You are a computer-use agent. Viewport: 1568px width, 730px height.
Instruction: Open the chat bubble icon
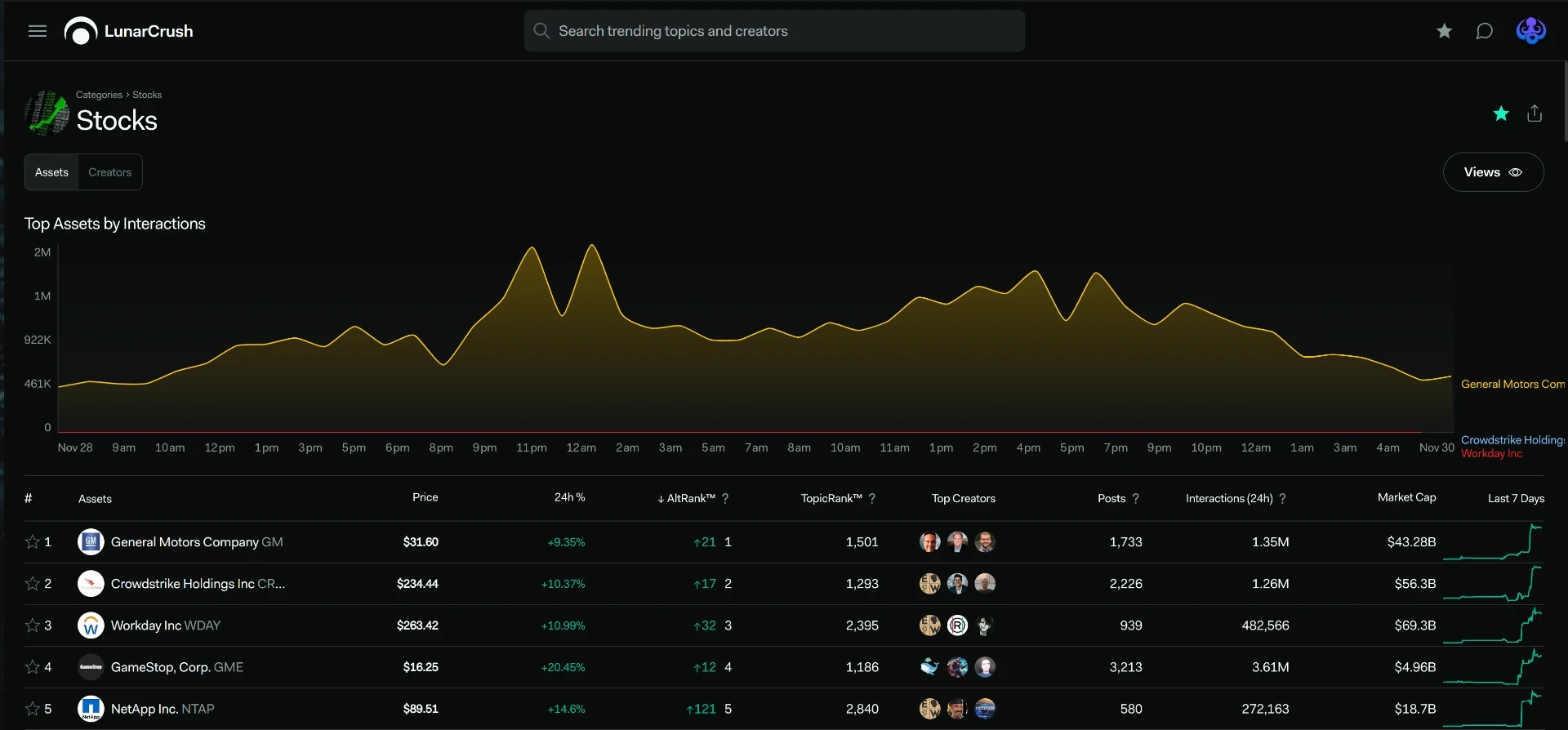[1484, 31]
